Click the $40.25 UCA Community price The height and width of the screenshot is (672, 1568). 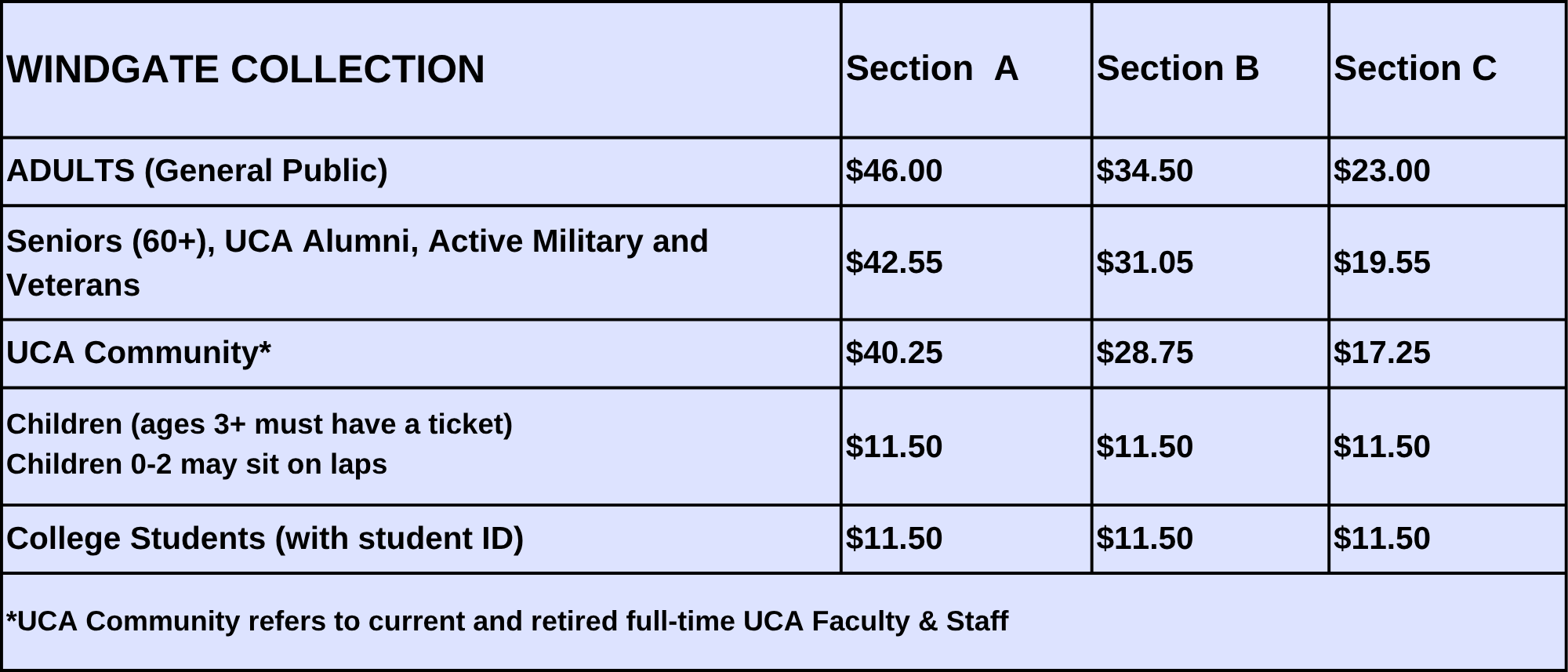click(x=894, y=353)
